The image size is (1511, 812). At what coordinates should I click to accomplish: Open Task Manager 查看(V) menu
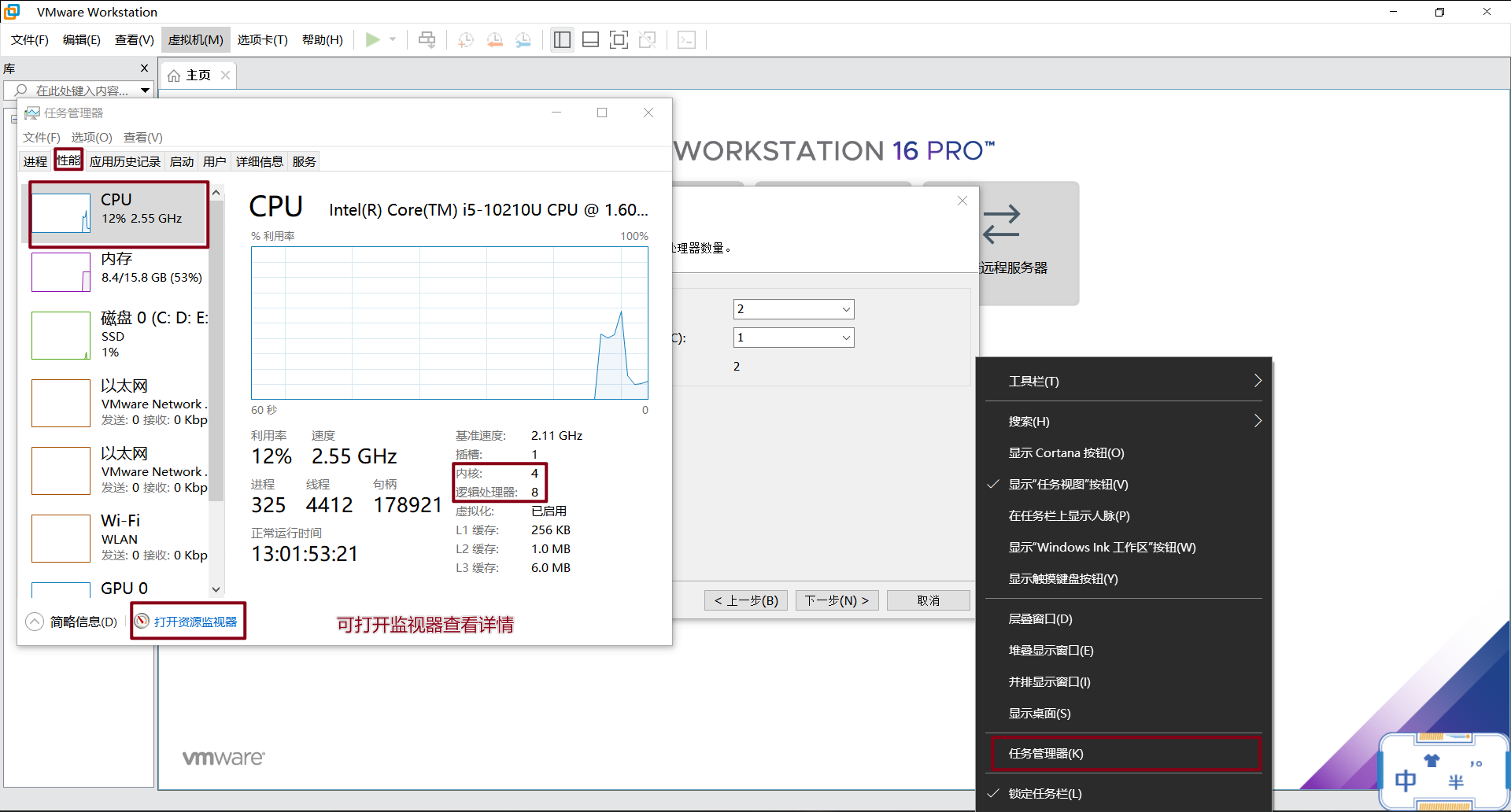point(142,137)
